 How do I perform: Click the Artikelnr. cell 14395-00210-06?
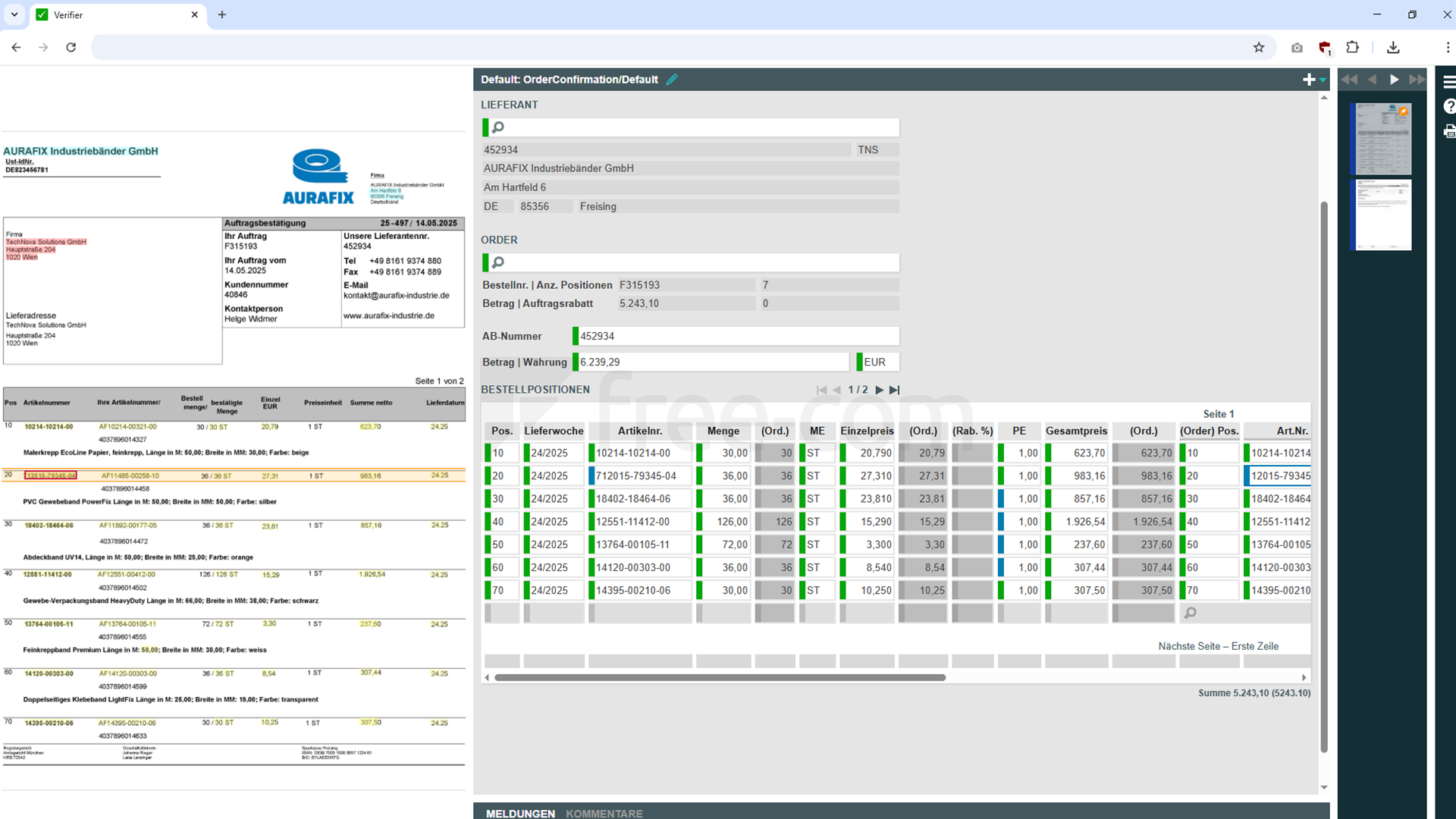[642, 590]
